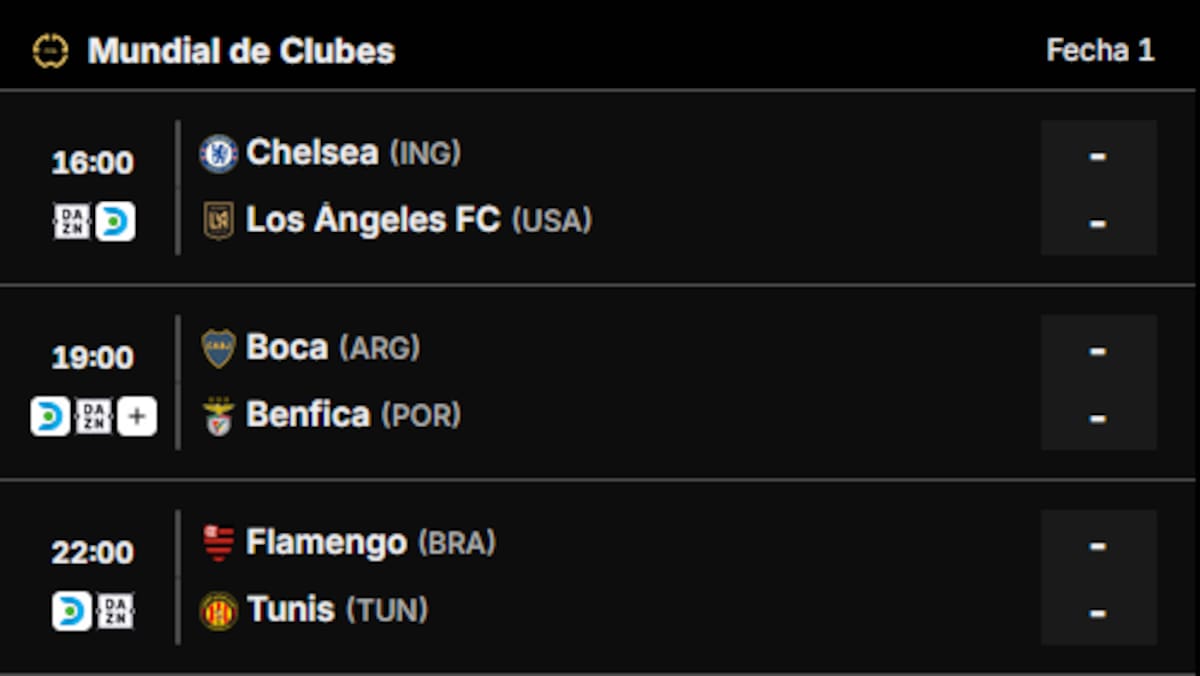
Task: Open the Benfica team name
Action: [x=308, y=415]
